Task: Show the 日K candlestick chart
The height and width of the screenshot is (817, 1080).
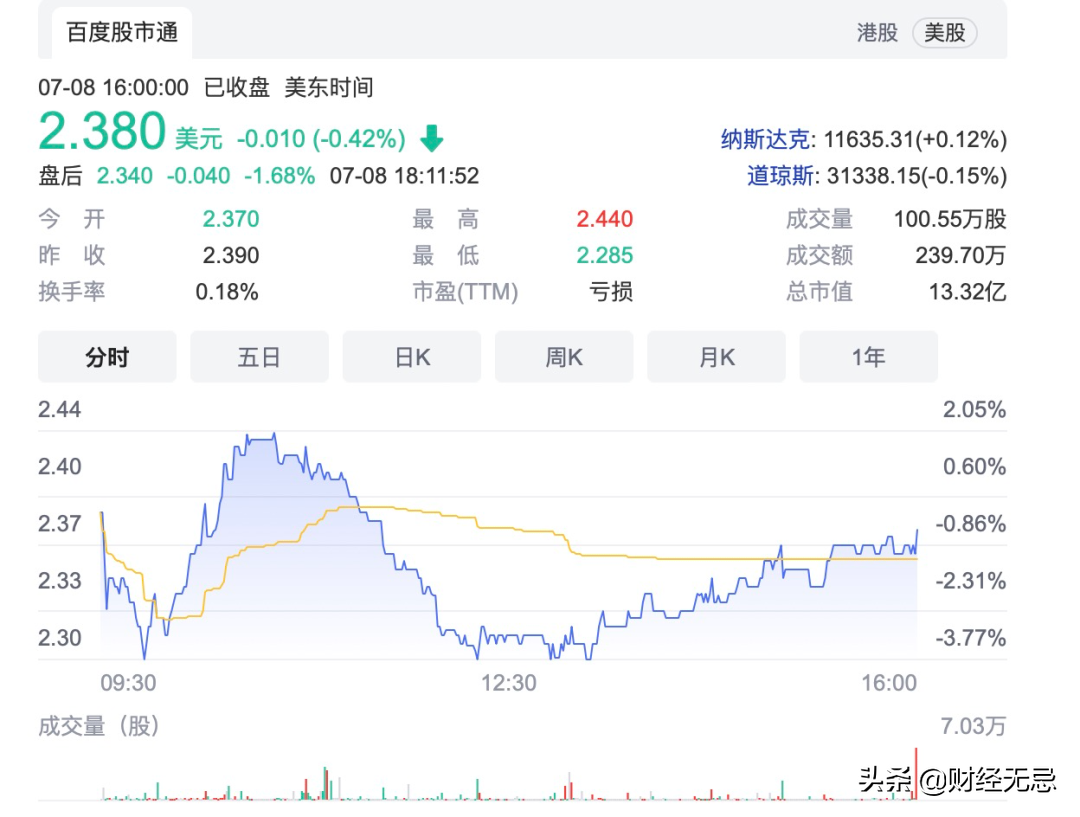Action: point(411,357)
